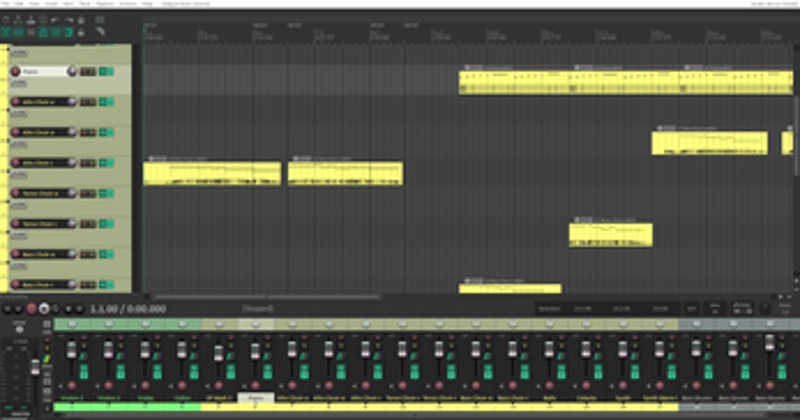Open the mixer menu icon beside master strip
Image resolution: width=800 pixels, height=420 pixels.
[47, 325]
